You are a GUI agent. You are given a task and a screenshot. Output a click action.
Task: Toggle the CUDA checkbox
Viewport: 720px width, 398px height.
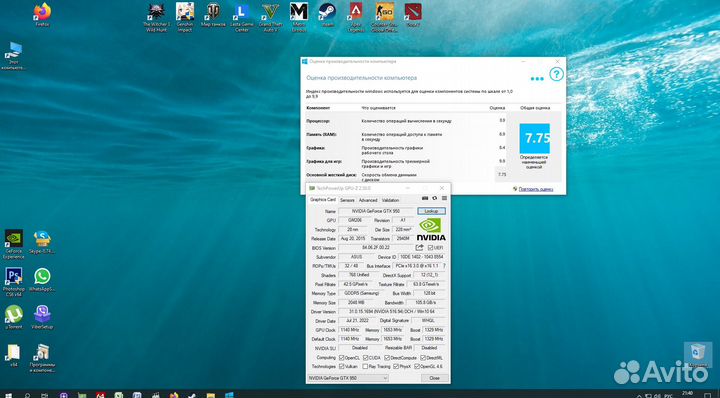coord(366,358)
